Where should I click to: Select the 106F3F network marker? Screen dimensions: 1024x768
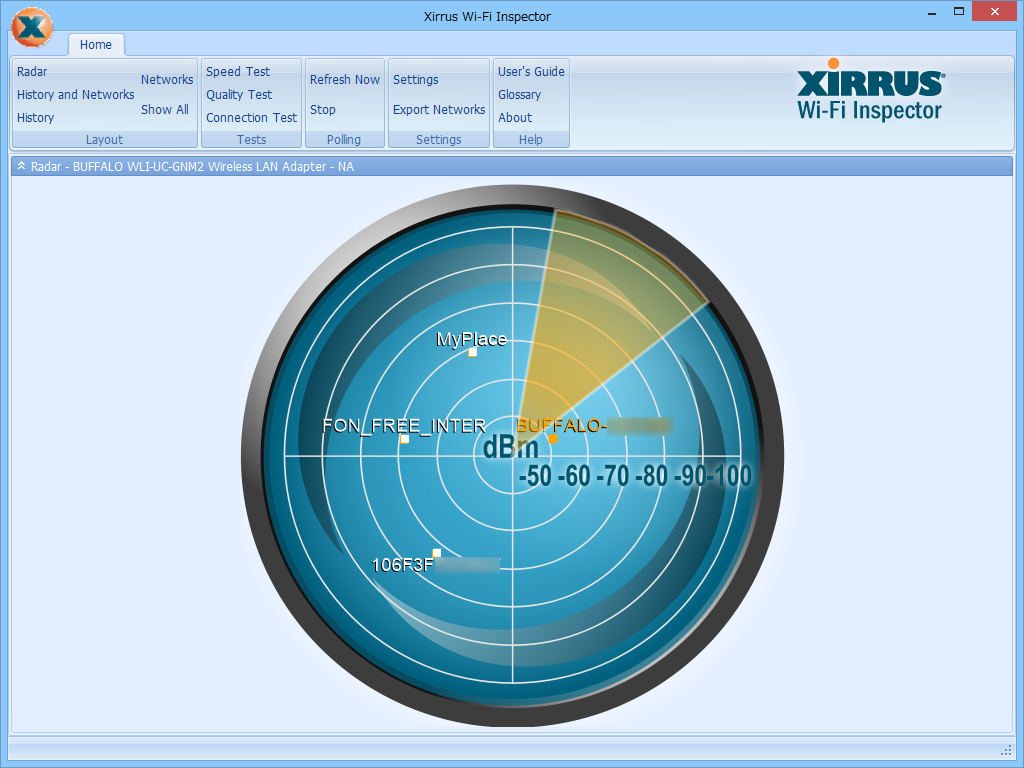click(x=436, y=553)
